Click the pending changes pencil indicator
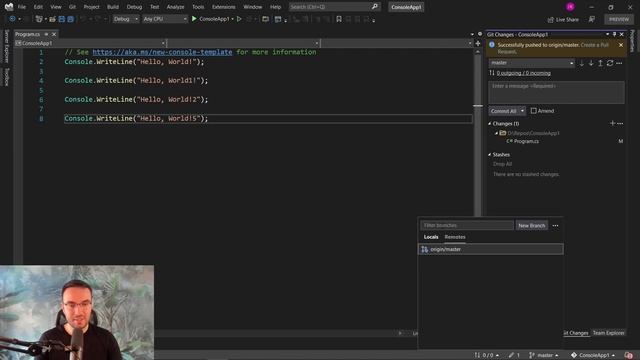Image resolution: width=640 pixels, height=360 pixels. click(x=514, y=355)
